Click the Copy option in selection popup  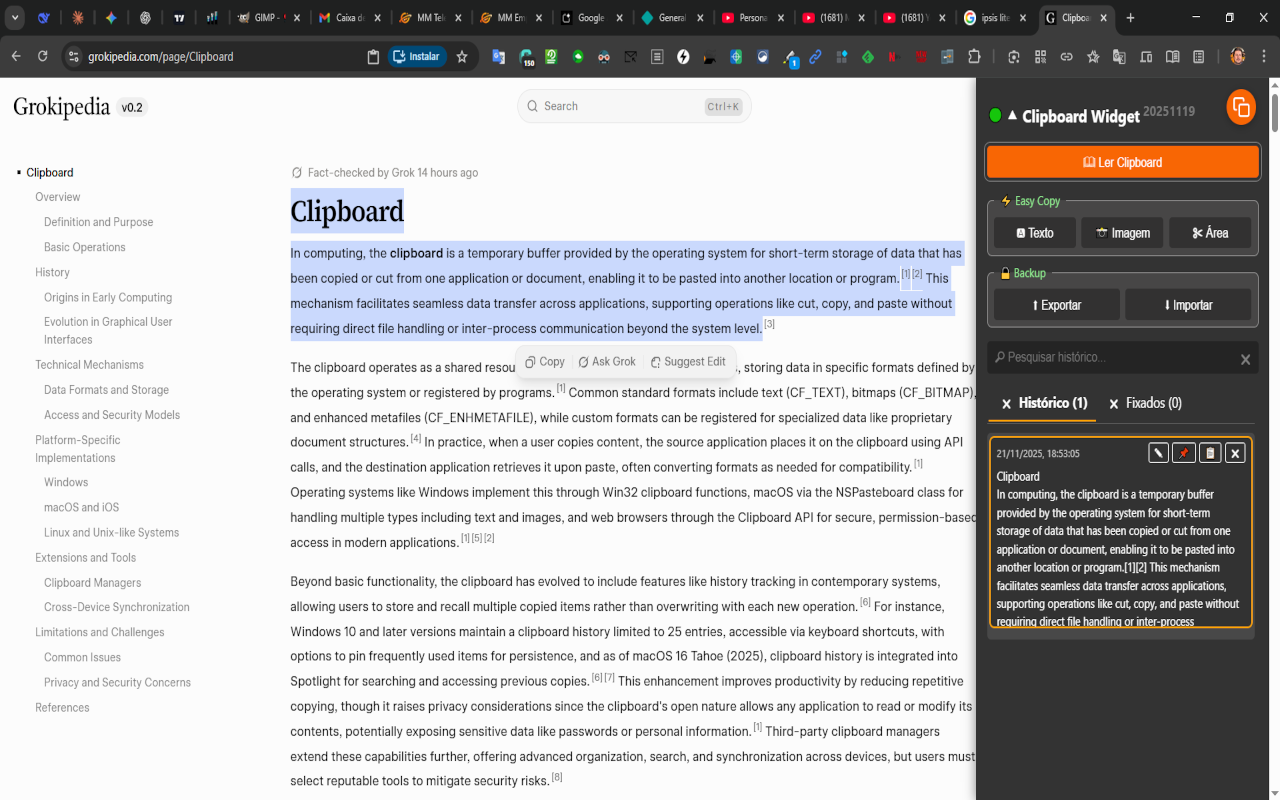545,362
